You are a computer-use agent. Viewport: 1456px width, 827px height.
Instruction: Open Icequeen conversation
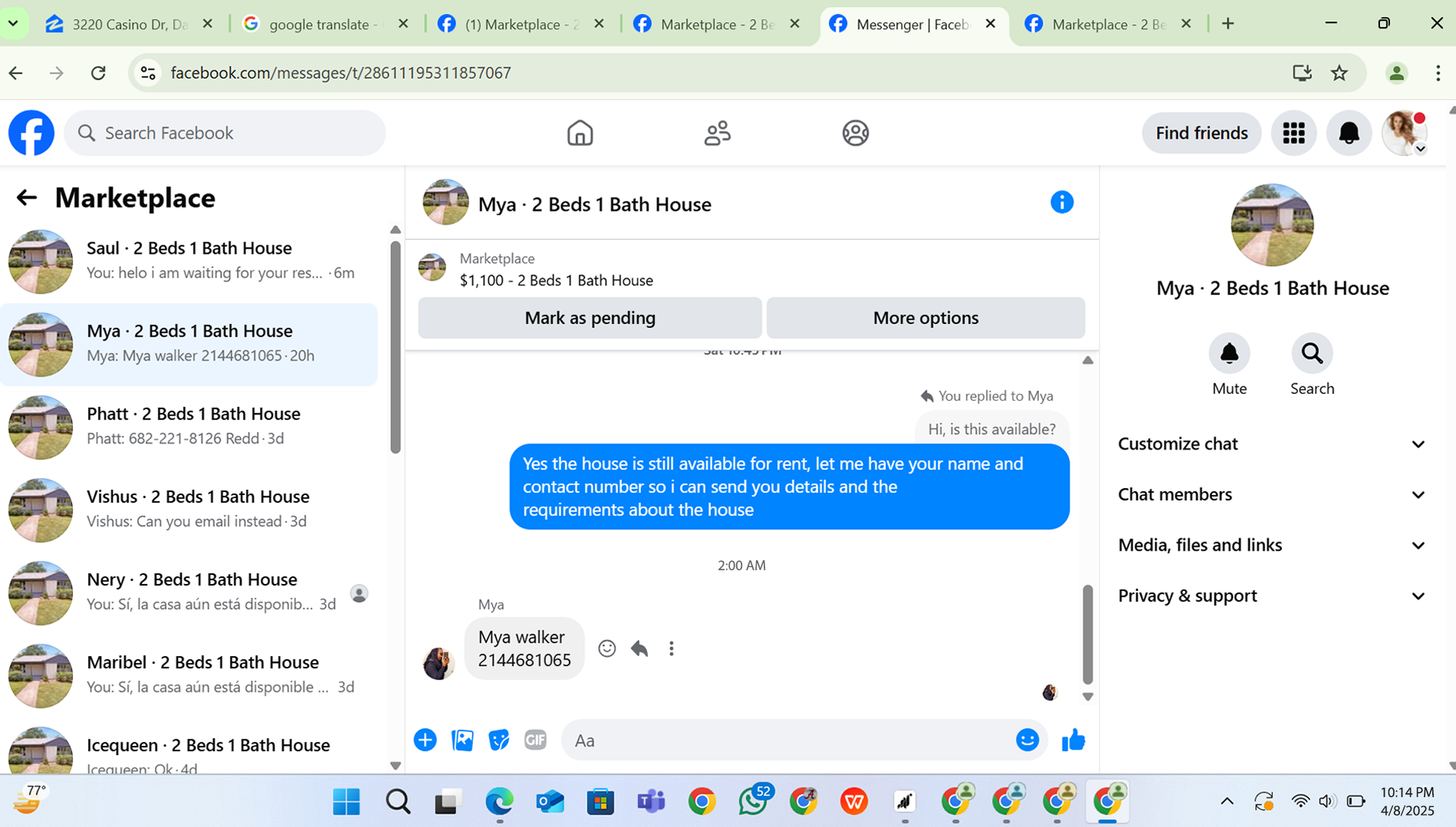point(189,748)
